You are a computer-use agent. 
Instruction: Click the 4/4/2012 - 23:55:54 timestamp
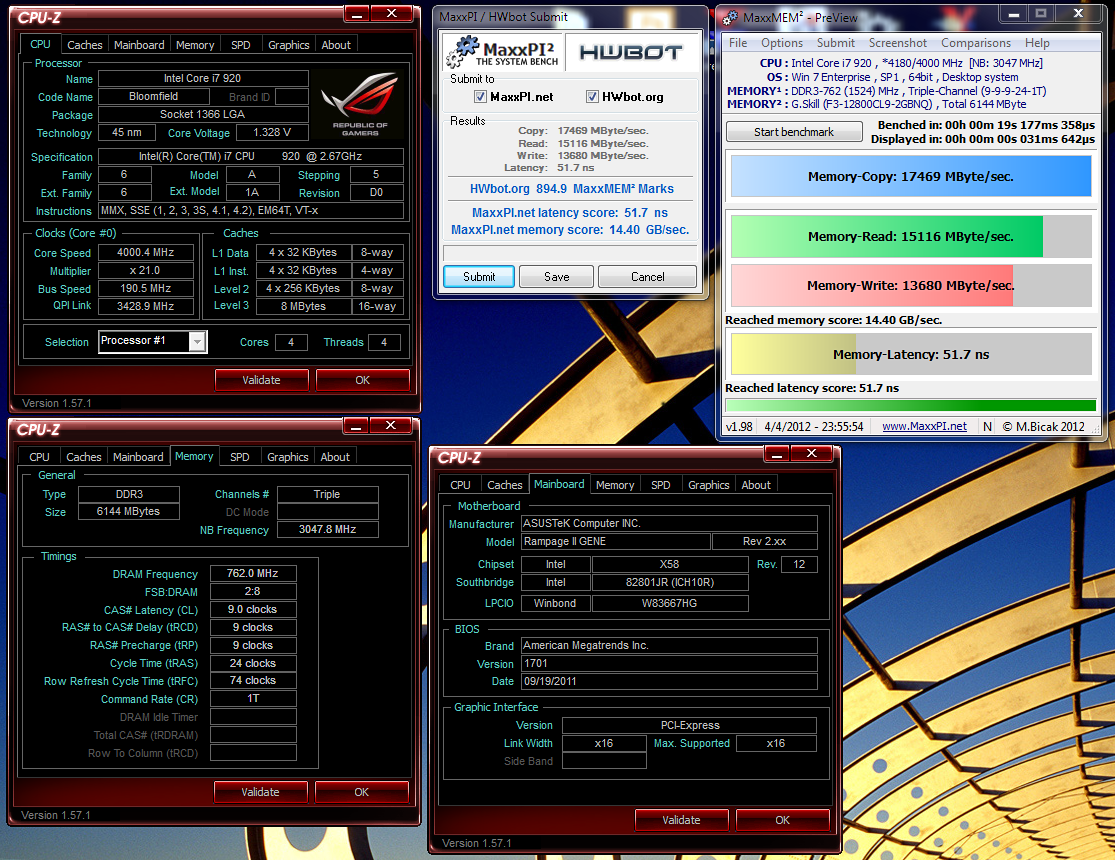[813, 426]
